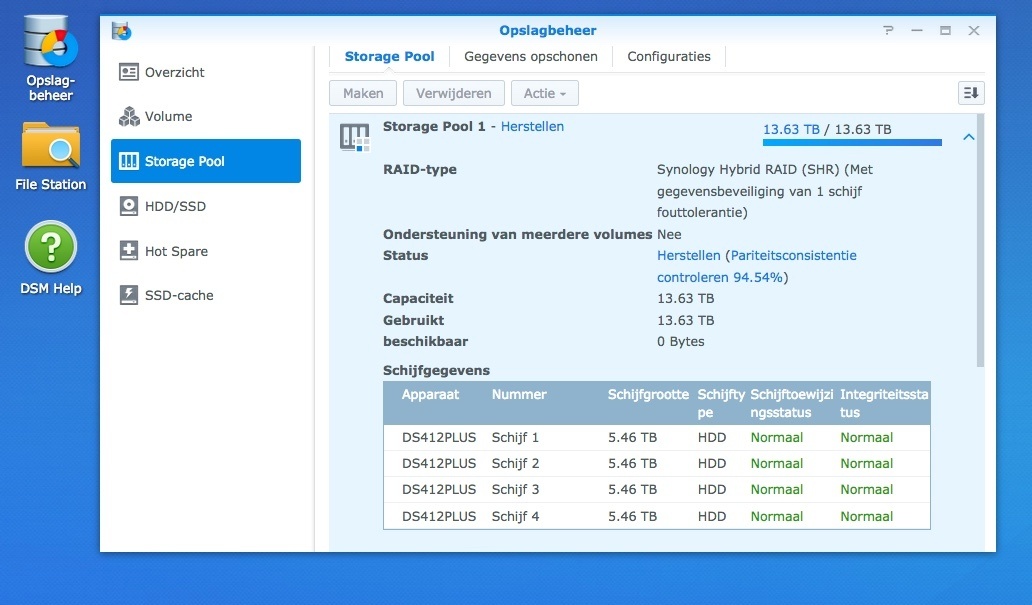Click the Schijftype column header
The image size is (1032, 605).
point(721,403)
